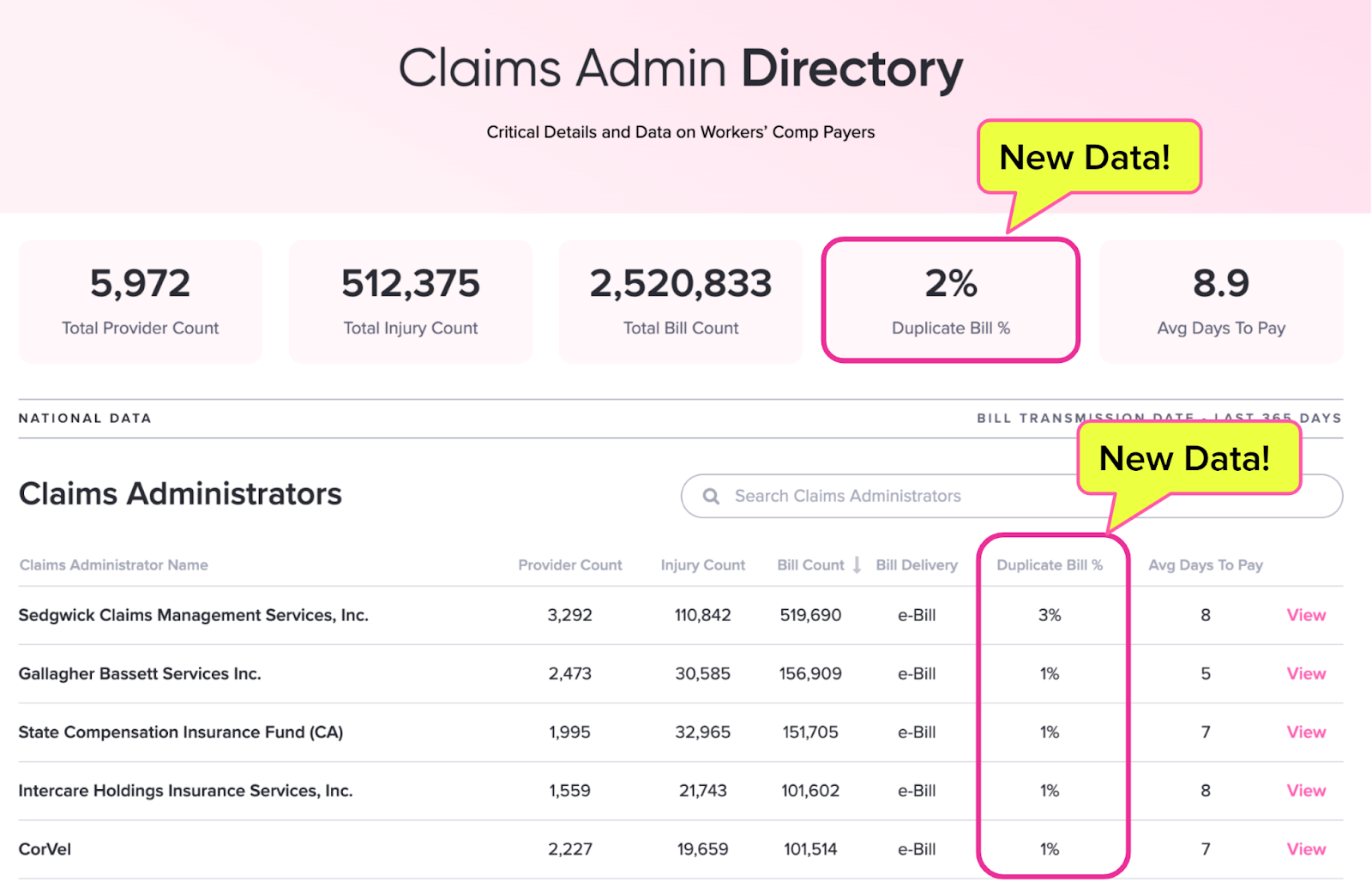Click the Bill Count sort arrow
Screen dimensions: 1372x881
[857, 564]
